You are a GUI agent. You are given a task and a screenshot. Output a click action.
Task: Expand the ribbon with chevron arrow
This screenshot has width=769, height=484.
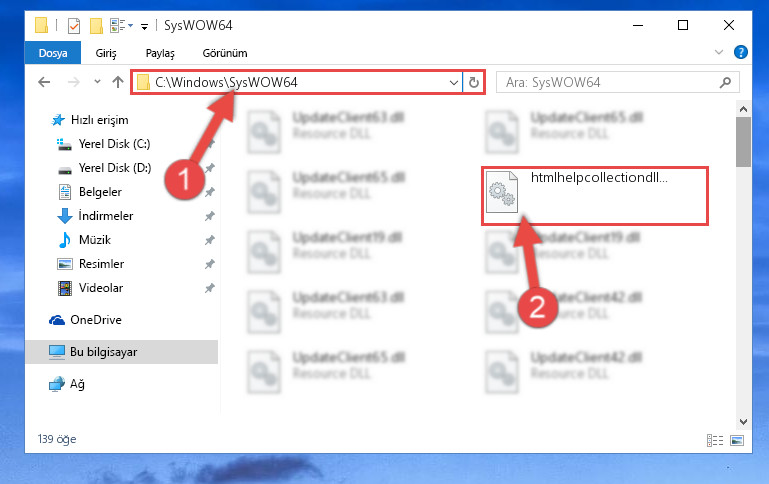click(718, 52)
